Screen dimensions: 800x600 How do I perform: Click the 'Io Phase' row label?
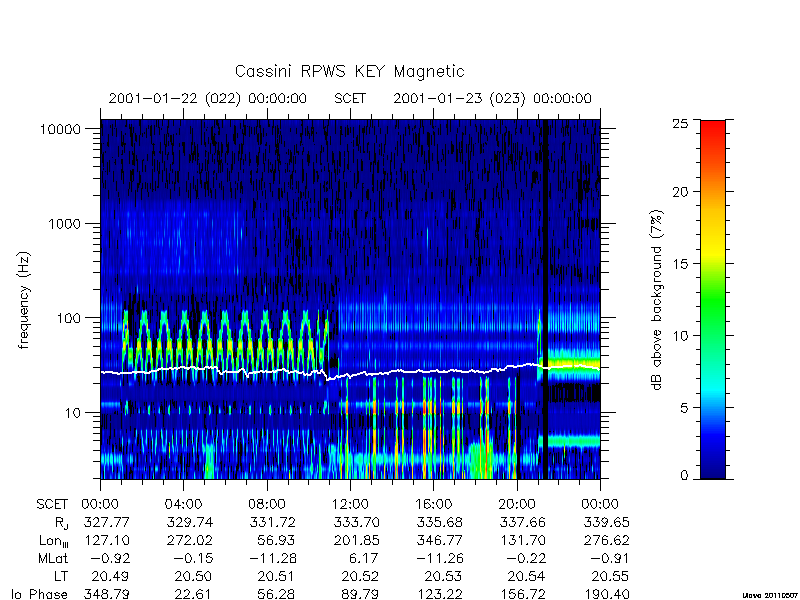(x=41, y=594)
